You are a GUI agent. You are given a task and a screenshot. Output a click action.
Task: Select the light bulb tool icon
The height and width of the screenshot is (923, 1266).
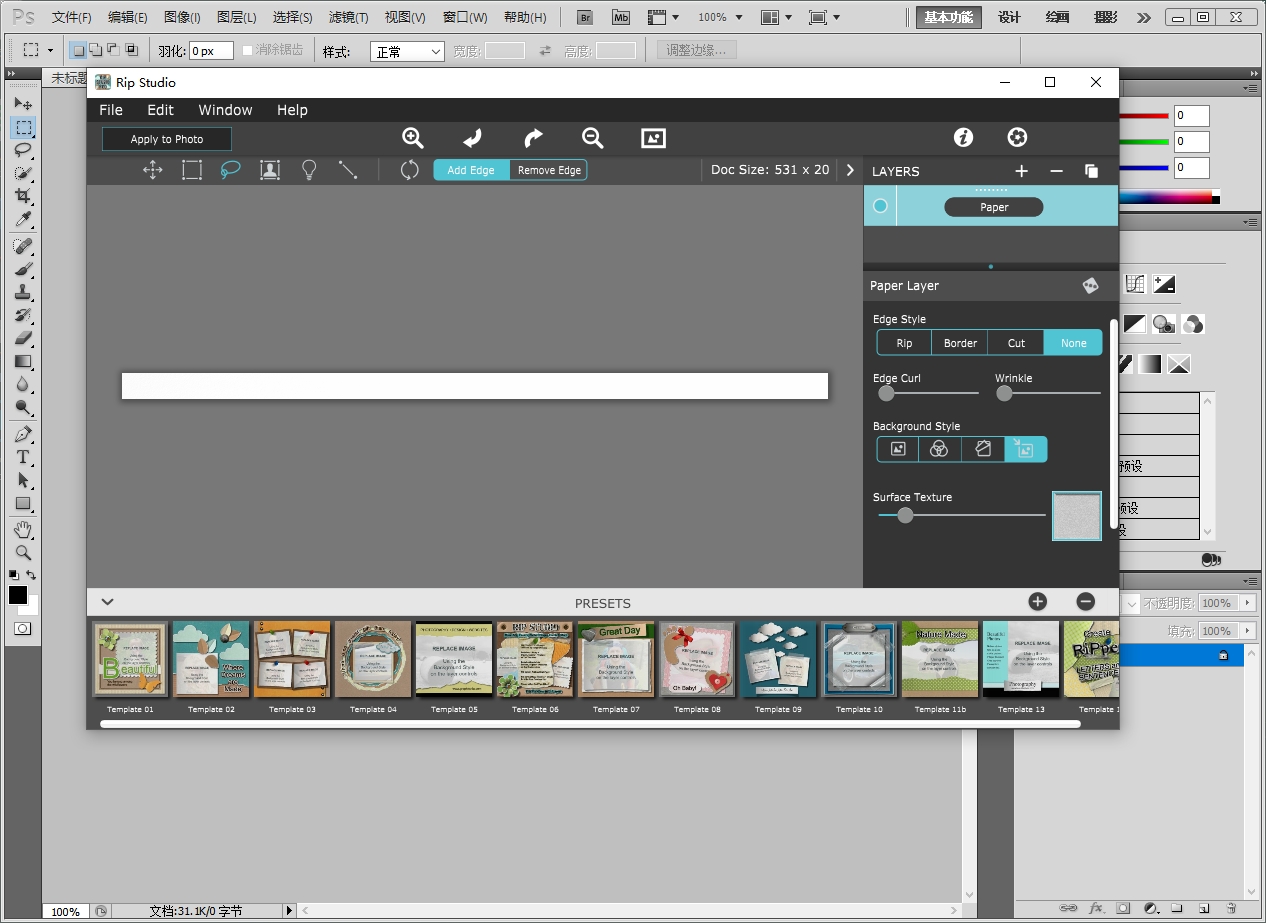309,170
